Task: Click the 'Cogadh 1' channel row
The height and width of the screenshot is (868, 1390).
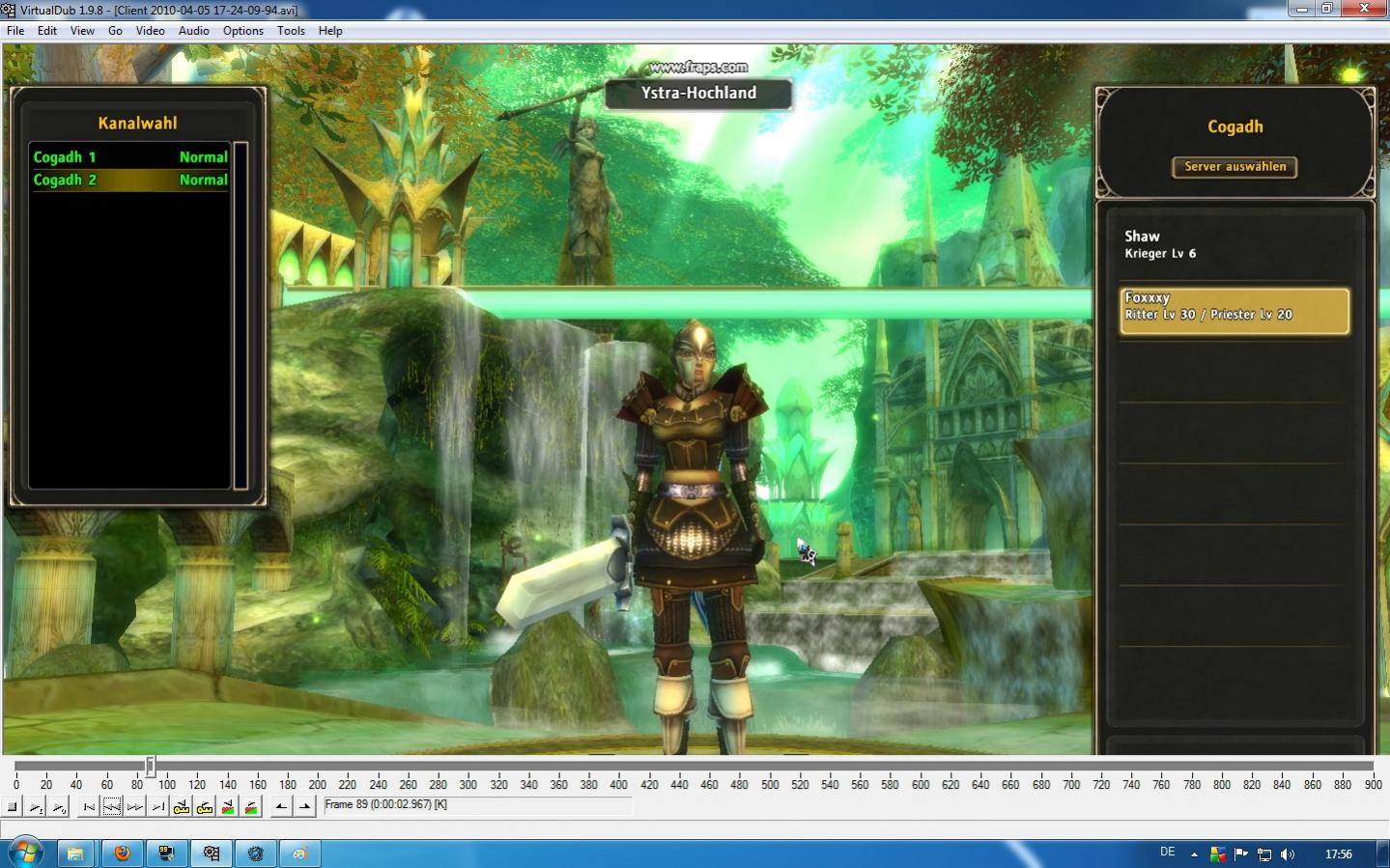Action: (130, 156)
